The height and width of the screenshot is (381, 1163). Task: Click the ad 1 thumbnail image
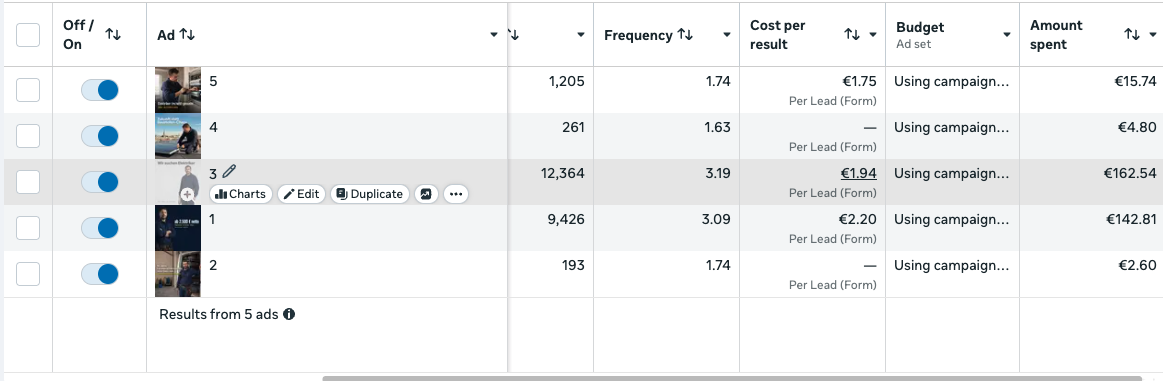coord(178,228)
